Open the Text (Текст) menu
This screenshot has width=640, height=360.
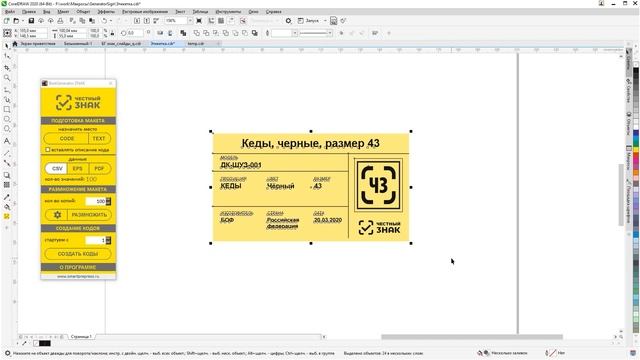180,12
